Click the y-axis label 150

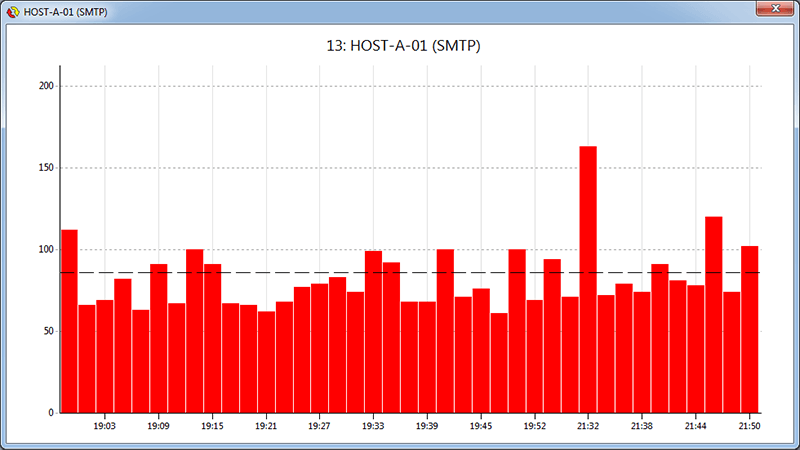coord(46,167)
